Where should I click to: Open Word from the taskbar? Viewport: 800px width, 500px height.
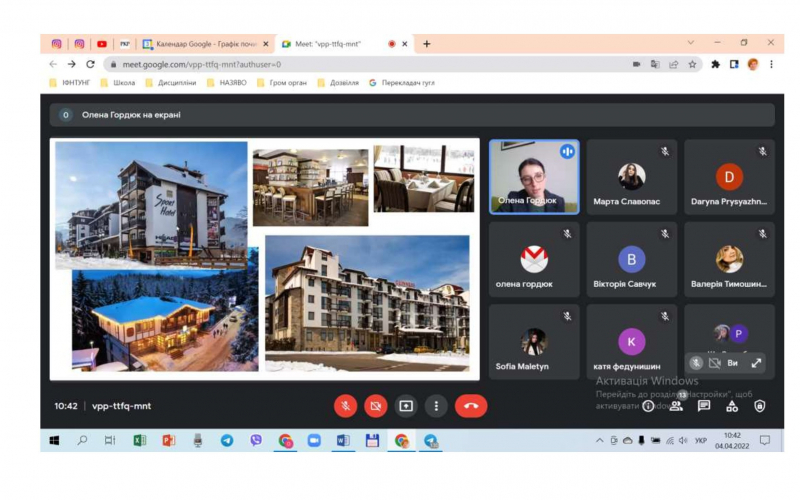pos(343,440)
